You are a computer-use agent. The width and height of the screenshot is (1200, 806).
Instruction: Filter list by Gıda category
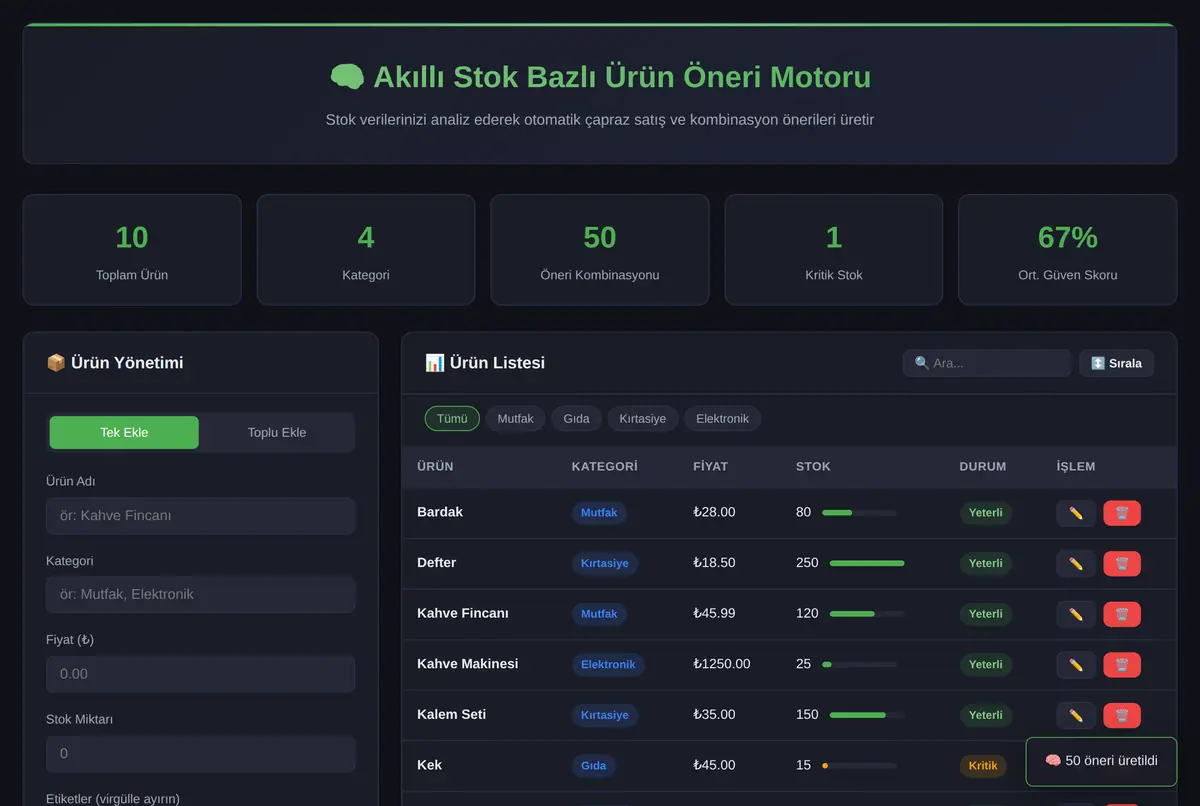coord(576,418)
